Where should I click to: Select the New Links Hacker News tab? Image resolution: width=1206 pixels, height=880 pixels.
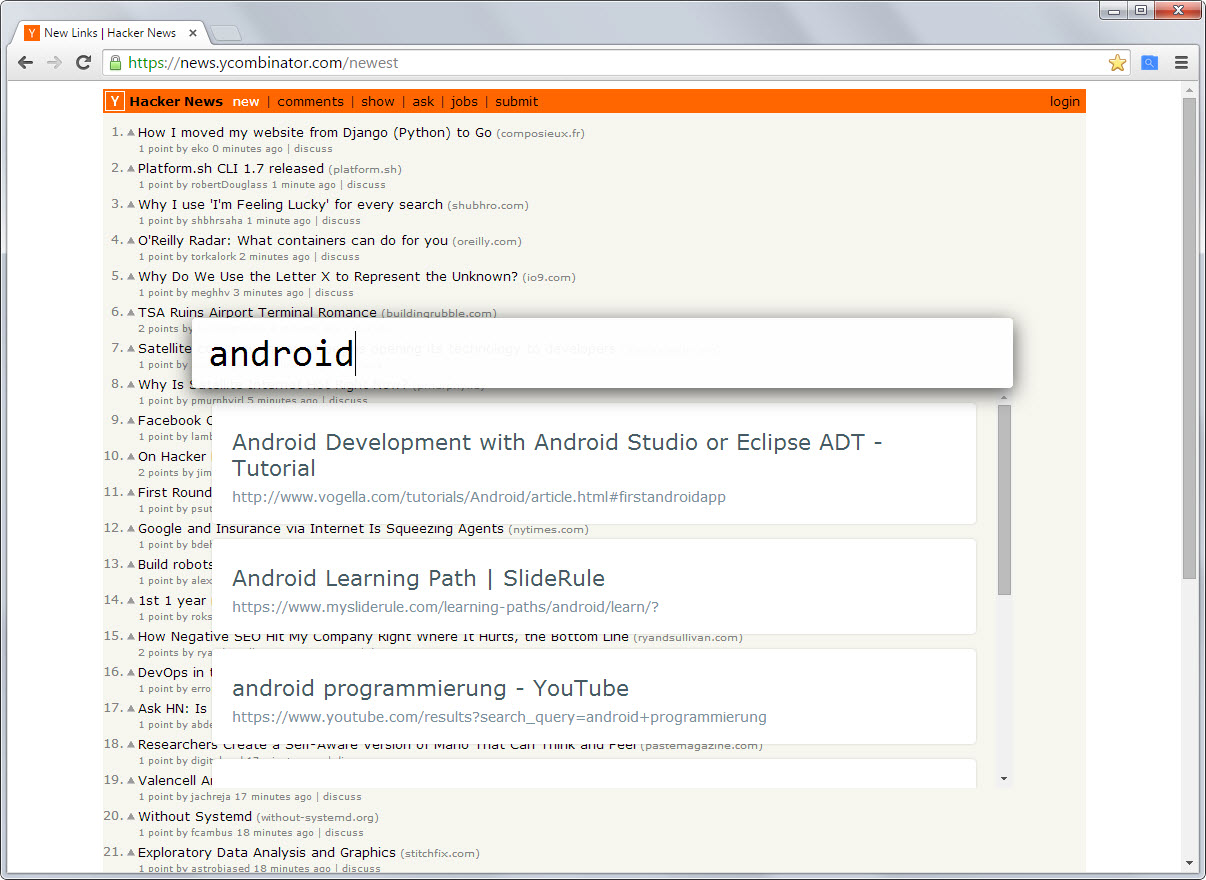click(110, 33)
